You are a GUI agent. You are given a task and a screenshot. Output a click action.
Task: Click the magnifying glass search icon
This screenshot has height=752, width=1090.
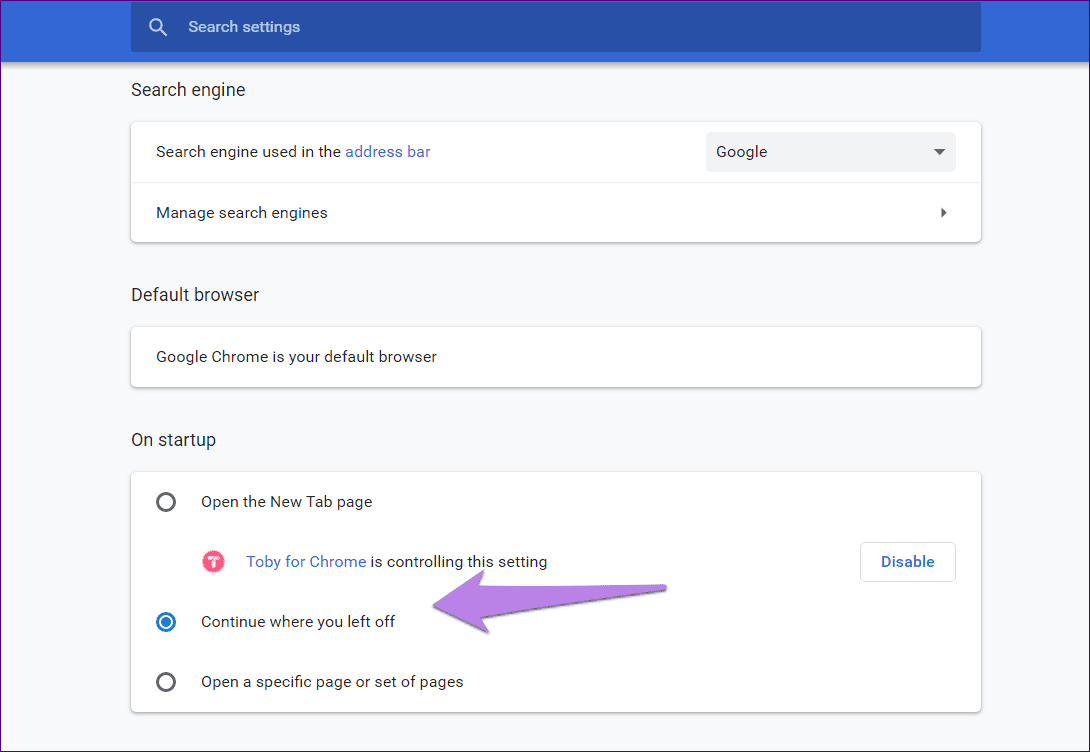[157, 27]
